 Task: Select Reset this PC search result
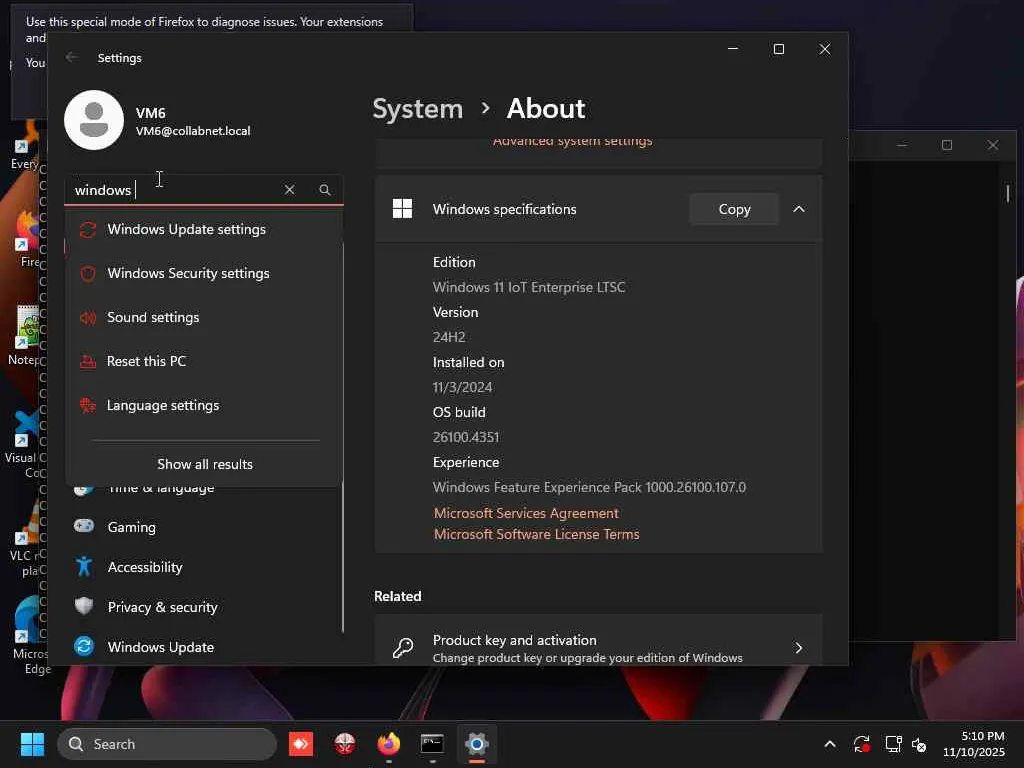coord(204,361)
